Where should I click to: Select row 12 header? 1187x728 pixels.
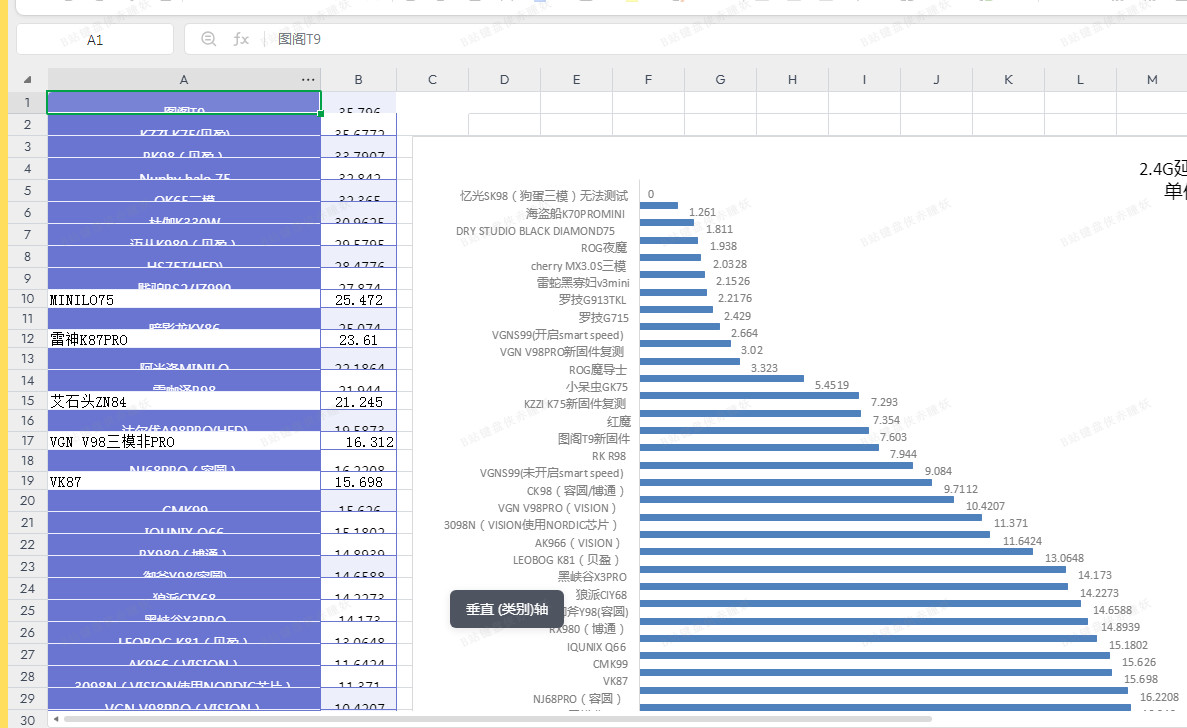(x=27, y=338)
